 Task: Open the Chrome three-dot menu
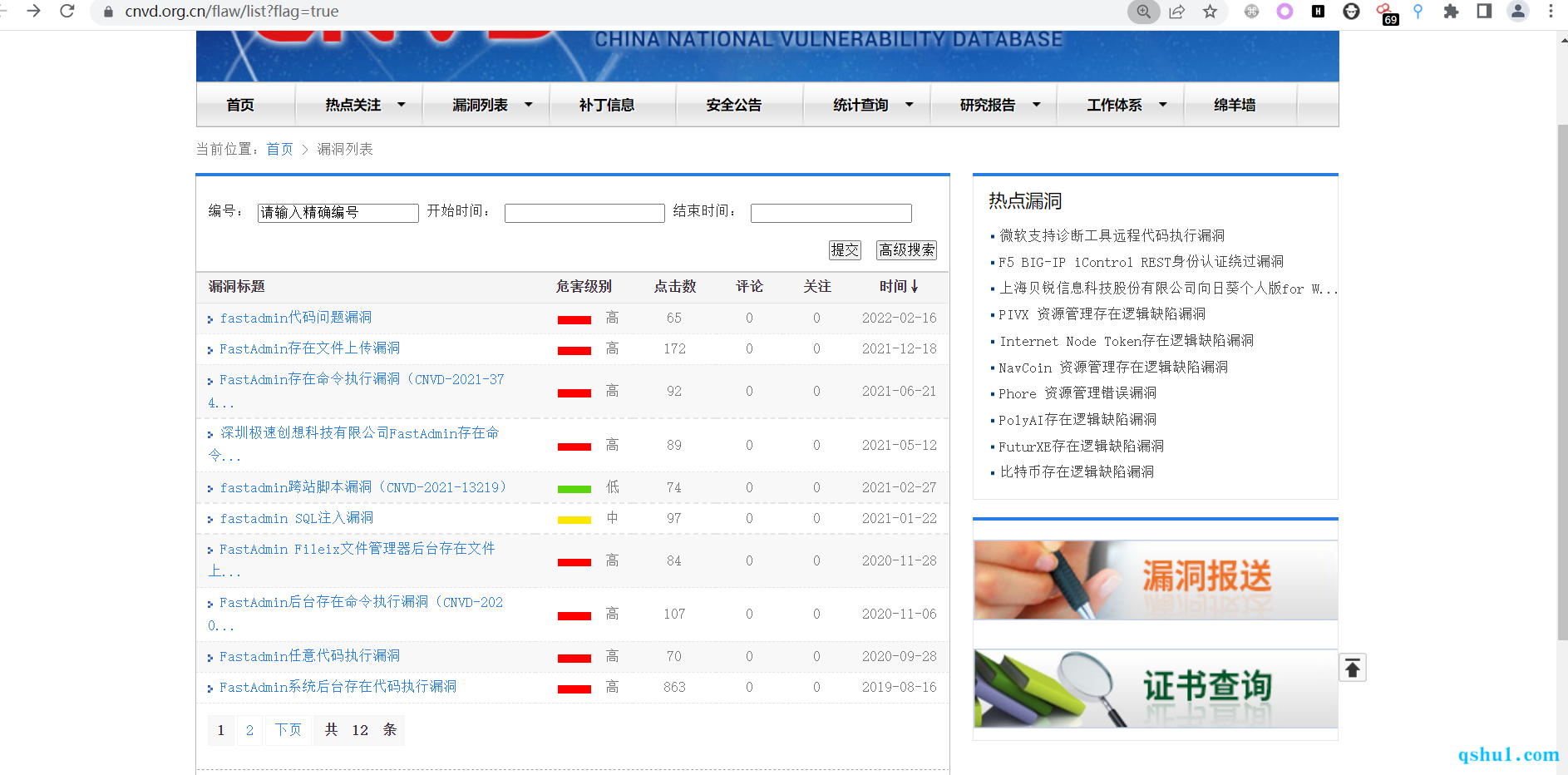point(1551,12)
